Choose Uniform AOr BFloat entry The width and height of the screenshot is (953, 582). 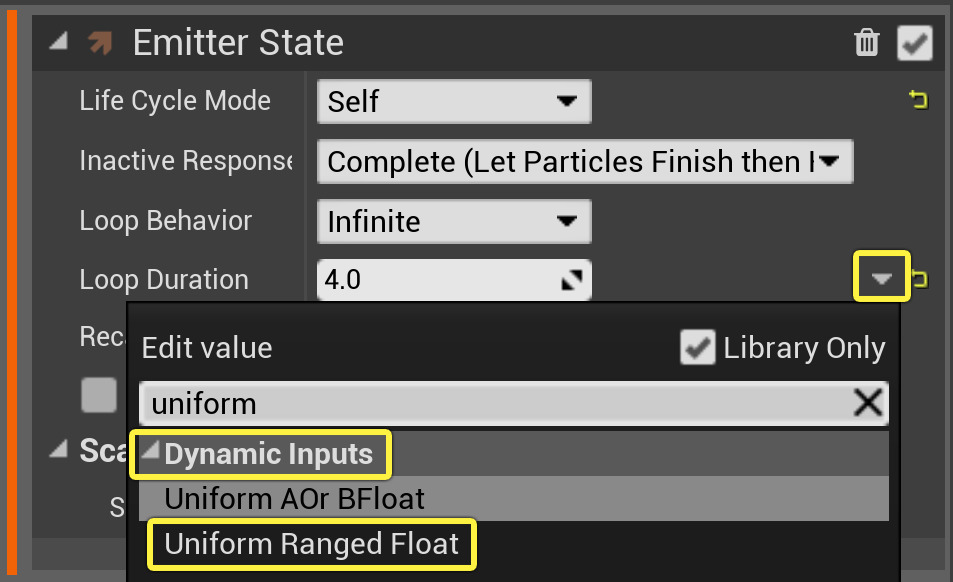click(294, 498)
